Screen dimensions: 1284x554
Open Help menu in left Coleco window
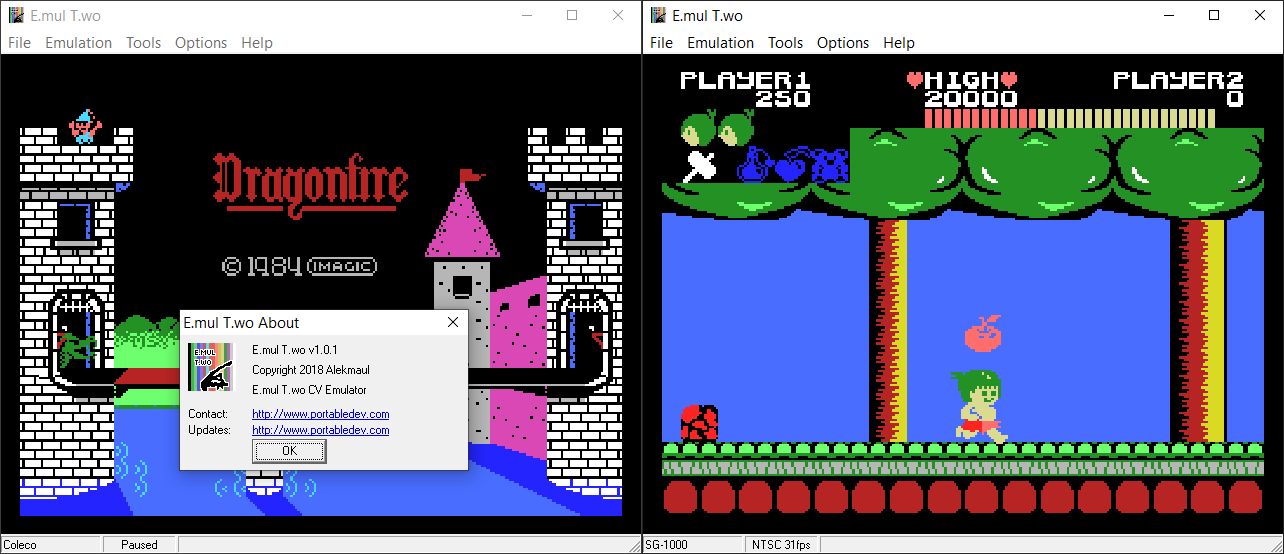[257, 43]
